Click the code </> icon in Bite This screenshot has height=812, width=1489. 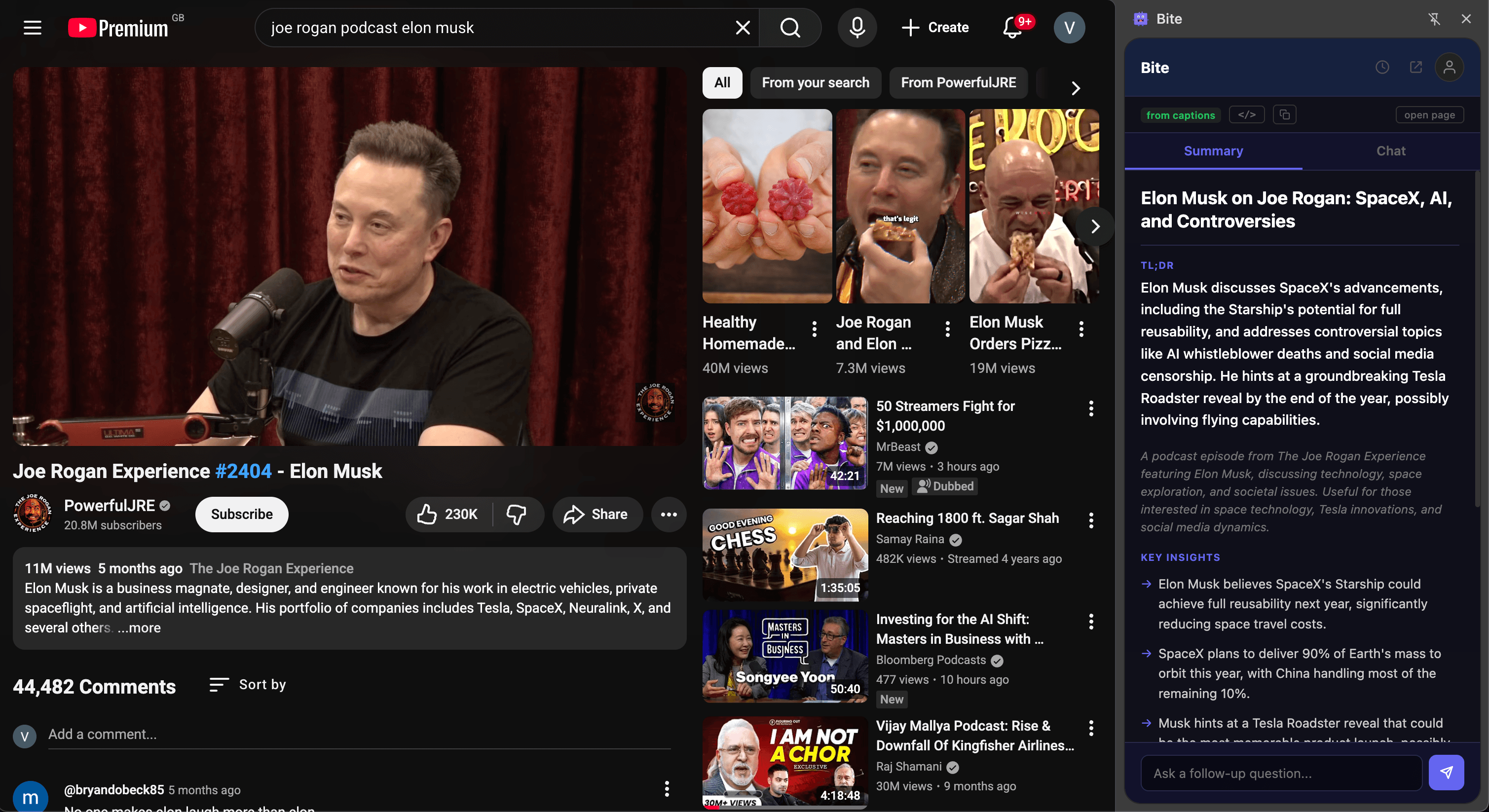point(1247,114)
